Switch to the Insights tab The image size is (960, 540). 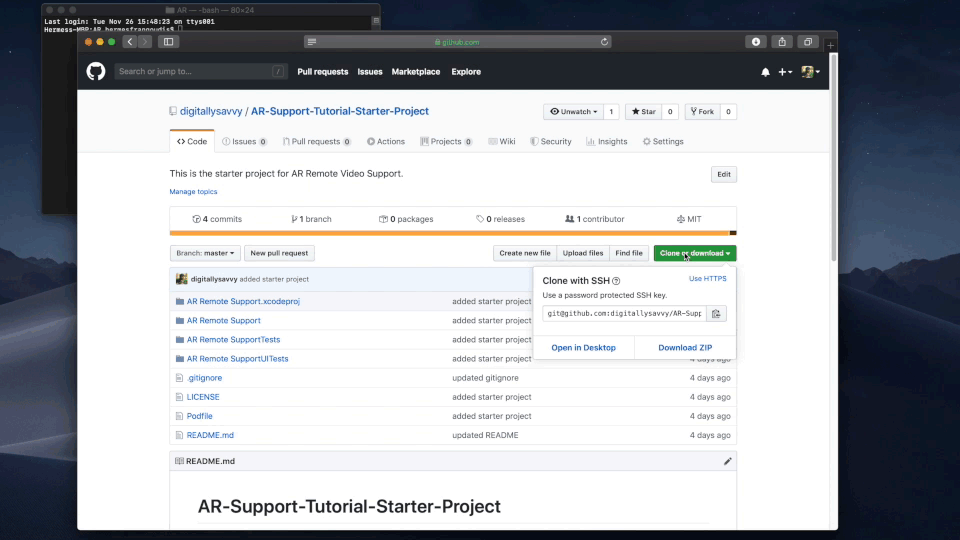606,141
